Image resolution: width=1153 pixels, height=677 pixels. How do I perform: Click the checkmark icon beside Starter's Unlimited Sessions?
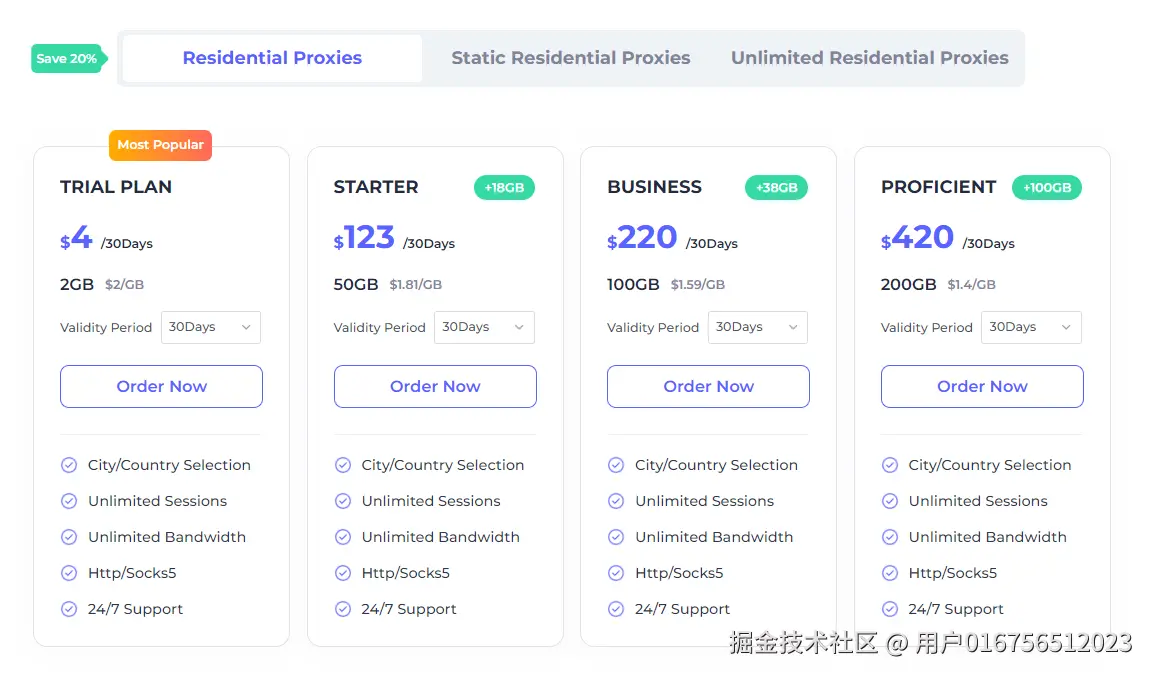click(x=342, y=501)
